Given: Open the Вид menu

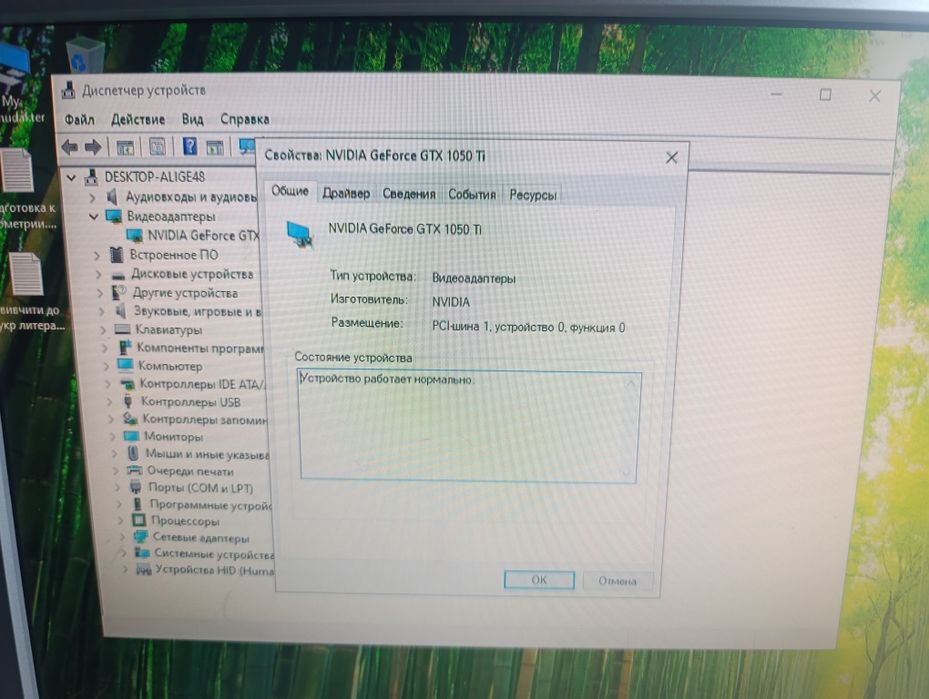Looking at the screenshot, I should tap(193, 120).
